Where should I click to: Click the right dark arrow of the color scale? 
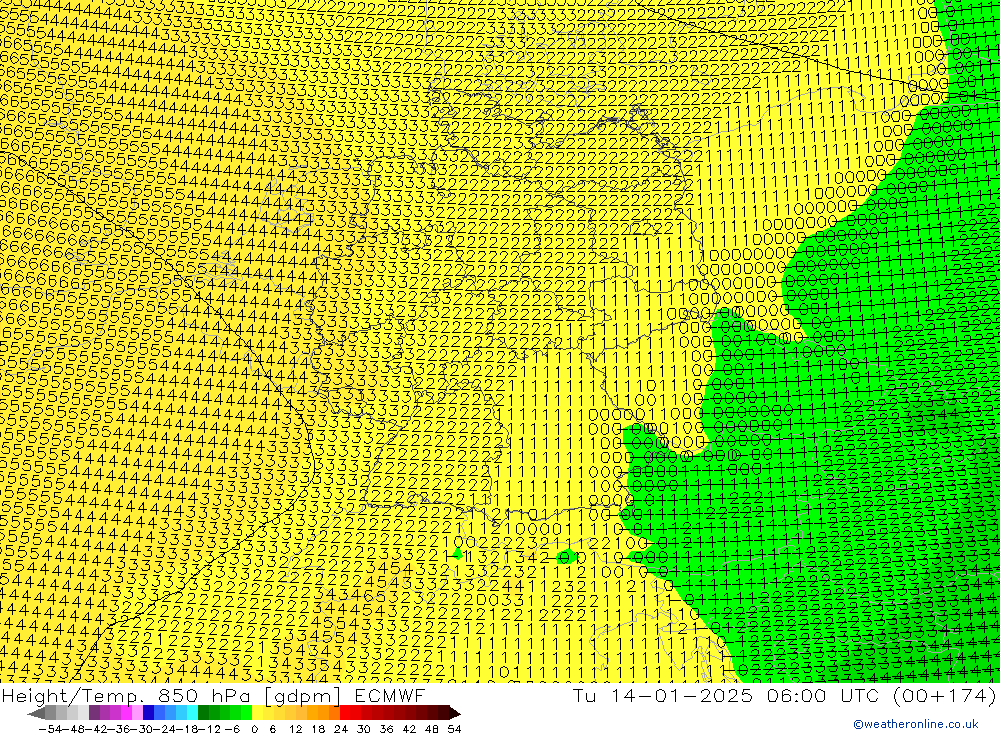[454, 714]
